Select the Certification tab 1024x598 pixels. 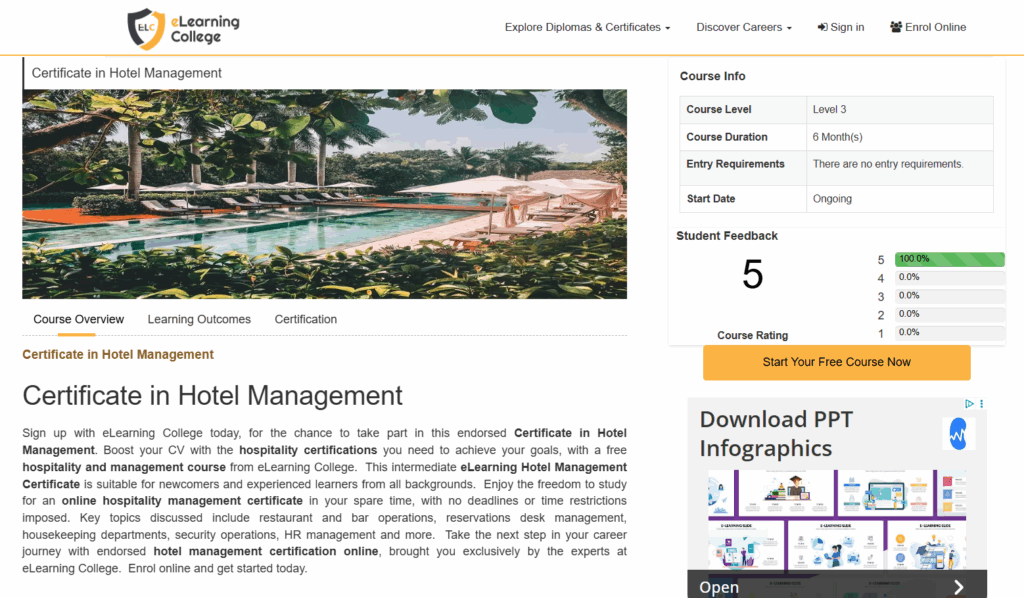tap(306, 319)
